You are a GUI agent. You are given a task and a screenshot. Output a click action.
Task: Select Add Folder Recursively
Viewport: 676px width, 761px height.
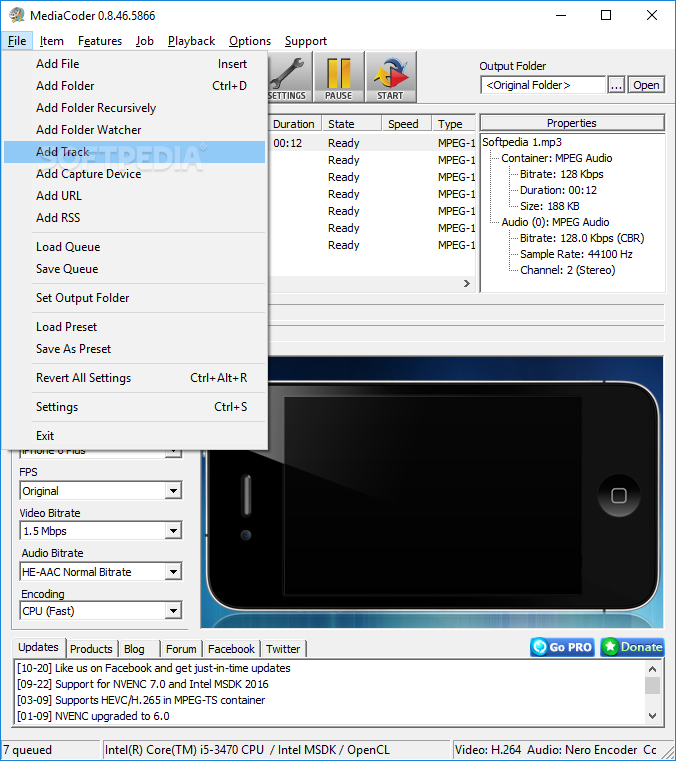tap(134, 108)
